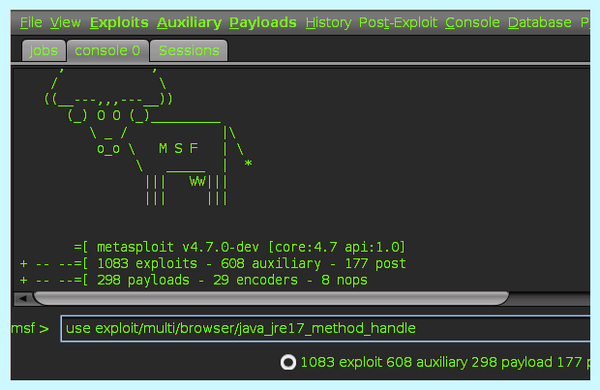Click the M S F text in banner
Viewport: 600px width, 390px height.
pyautogui.click(x=178, y=148)
